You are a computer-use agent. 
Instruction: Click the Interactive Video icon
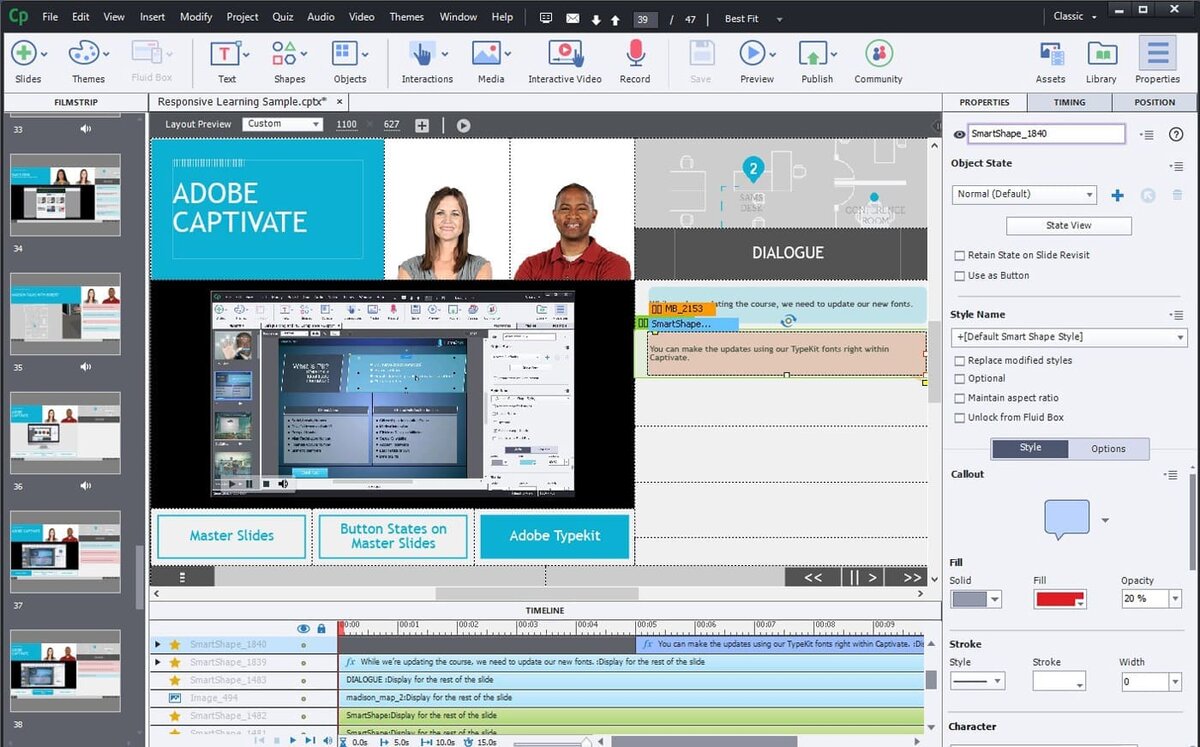coord(565,54)
